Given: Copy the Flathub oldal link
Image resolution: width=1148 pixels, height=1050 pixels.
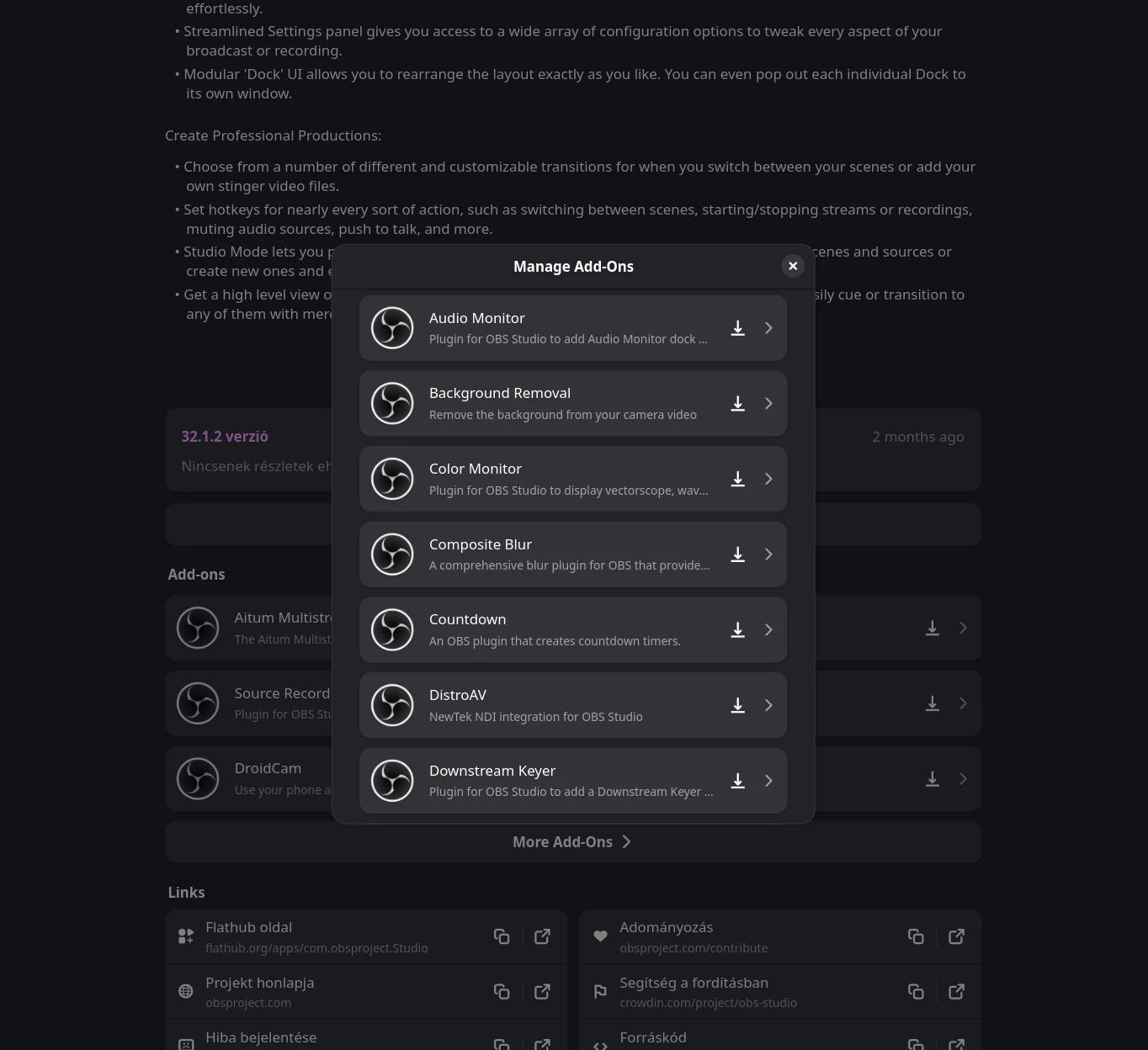Looking at the screenshot, I should 502,936.
